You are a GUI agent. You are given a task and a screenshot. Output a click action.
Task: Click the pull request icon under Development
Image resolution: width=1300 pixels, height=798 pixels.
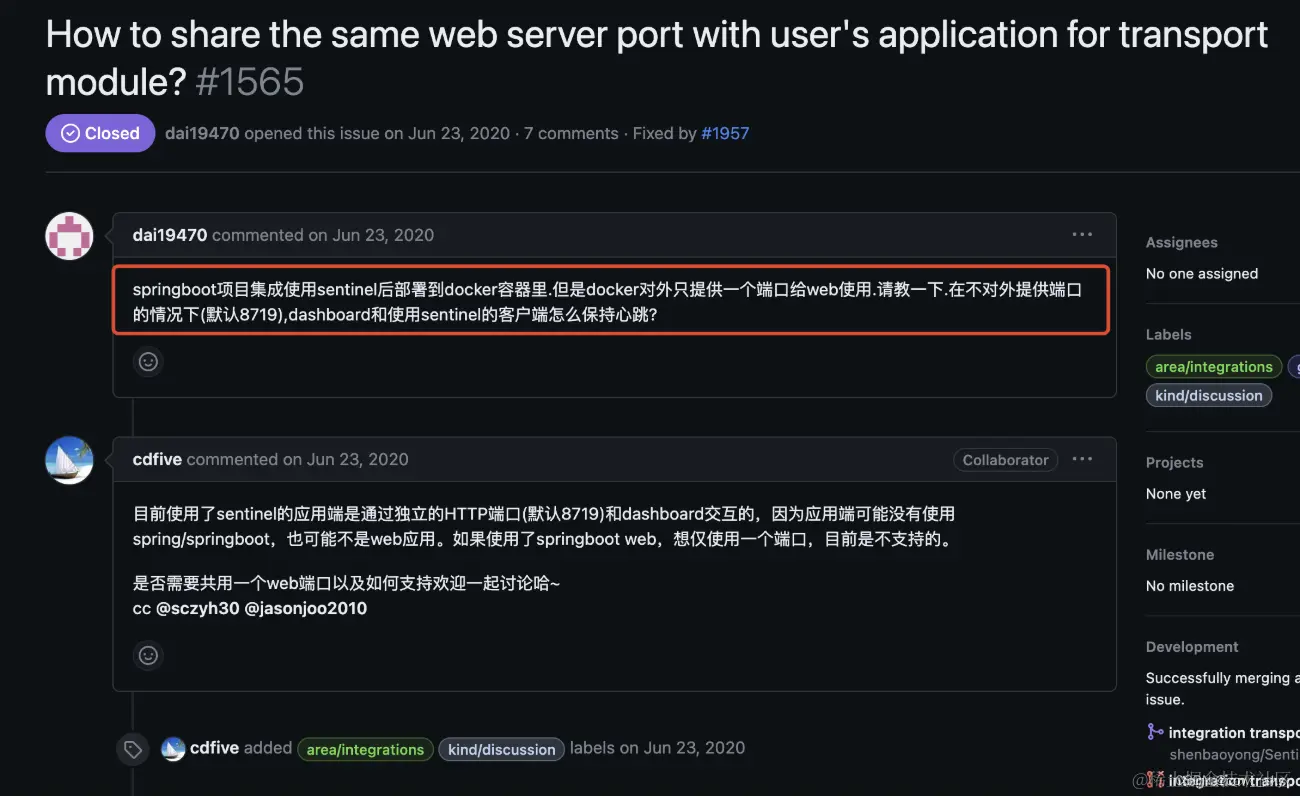(1155, 732)
